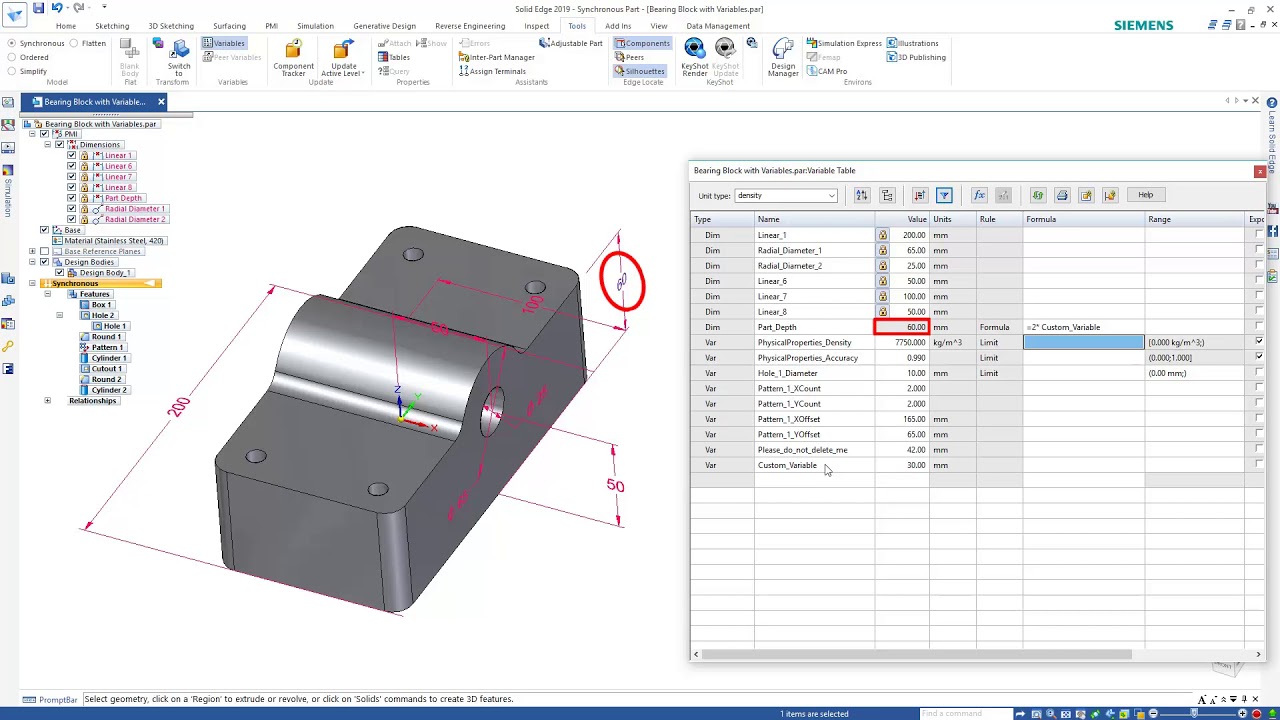Collapse the PMI tree node

32,134
